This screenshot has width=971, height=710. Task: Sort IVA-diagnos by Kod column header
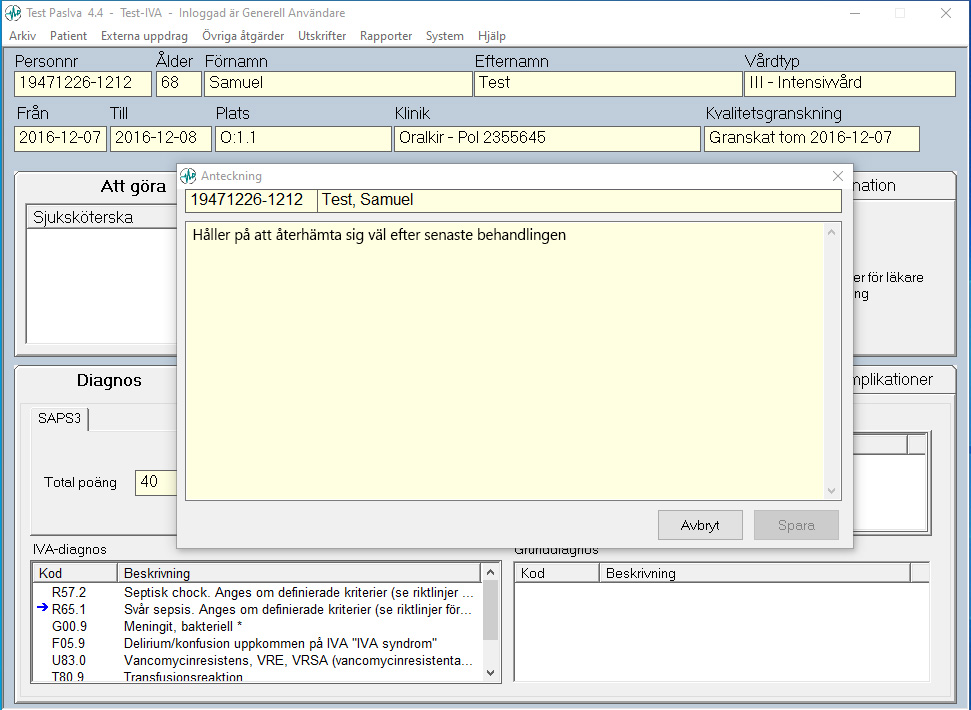[x=75, y=574]
